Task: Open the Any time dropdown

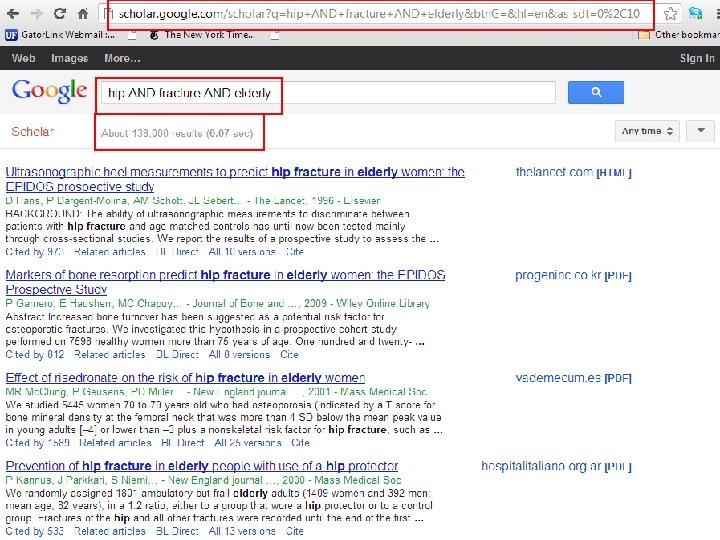Action: pyautogui.click(x=647, y=131)
